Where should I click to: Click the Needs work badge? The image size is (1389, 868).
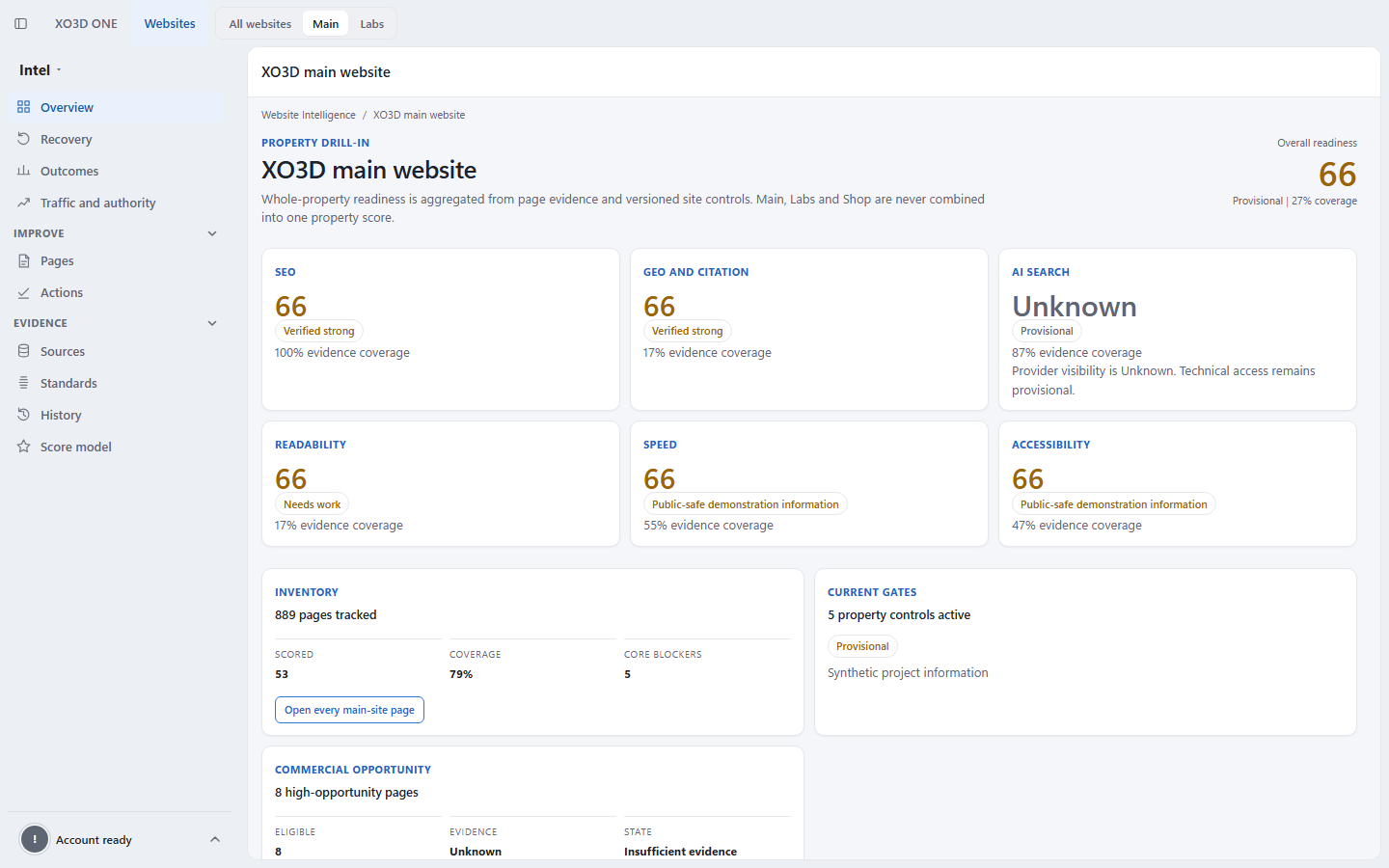pyautogui.click(x=312, y=504)
